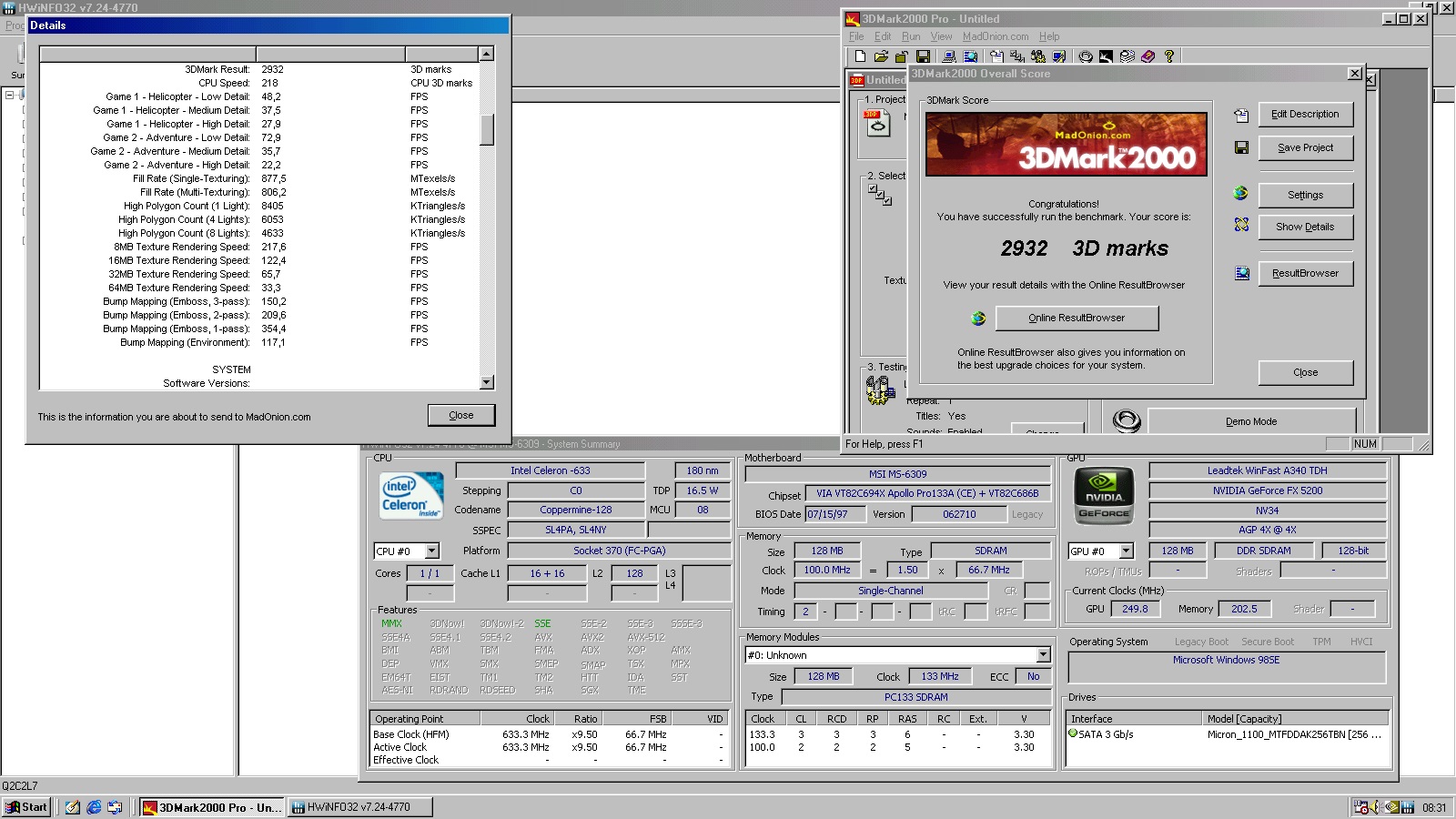The width and height of the screenshot is (1456, 819).
Task: Click the computer monitor toolbar icon
Action: 949,56
